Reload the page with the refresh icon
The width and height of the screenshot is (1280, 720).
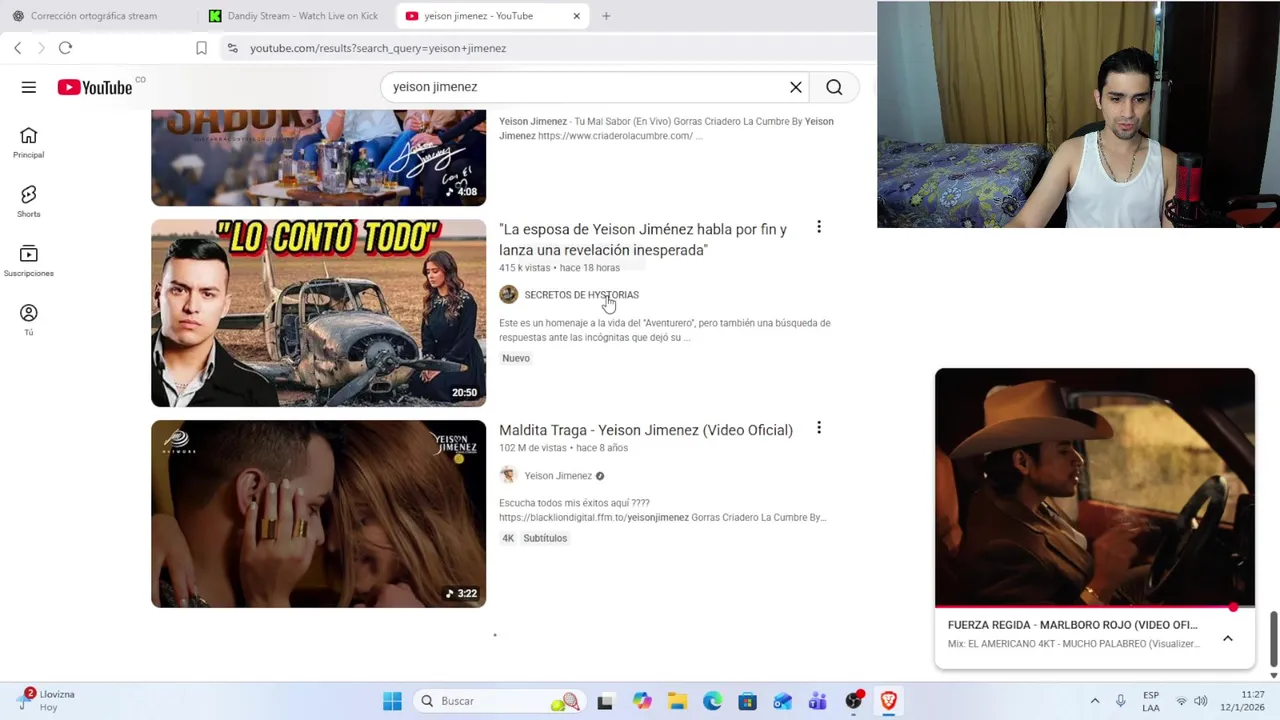click(x=65, y=48)
